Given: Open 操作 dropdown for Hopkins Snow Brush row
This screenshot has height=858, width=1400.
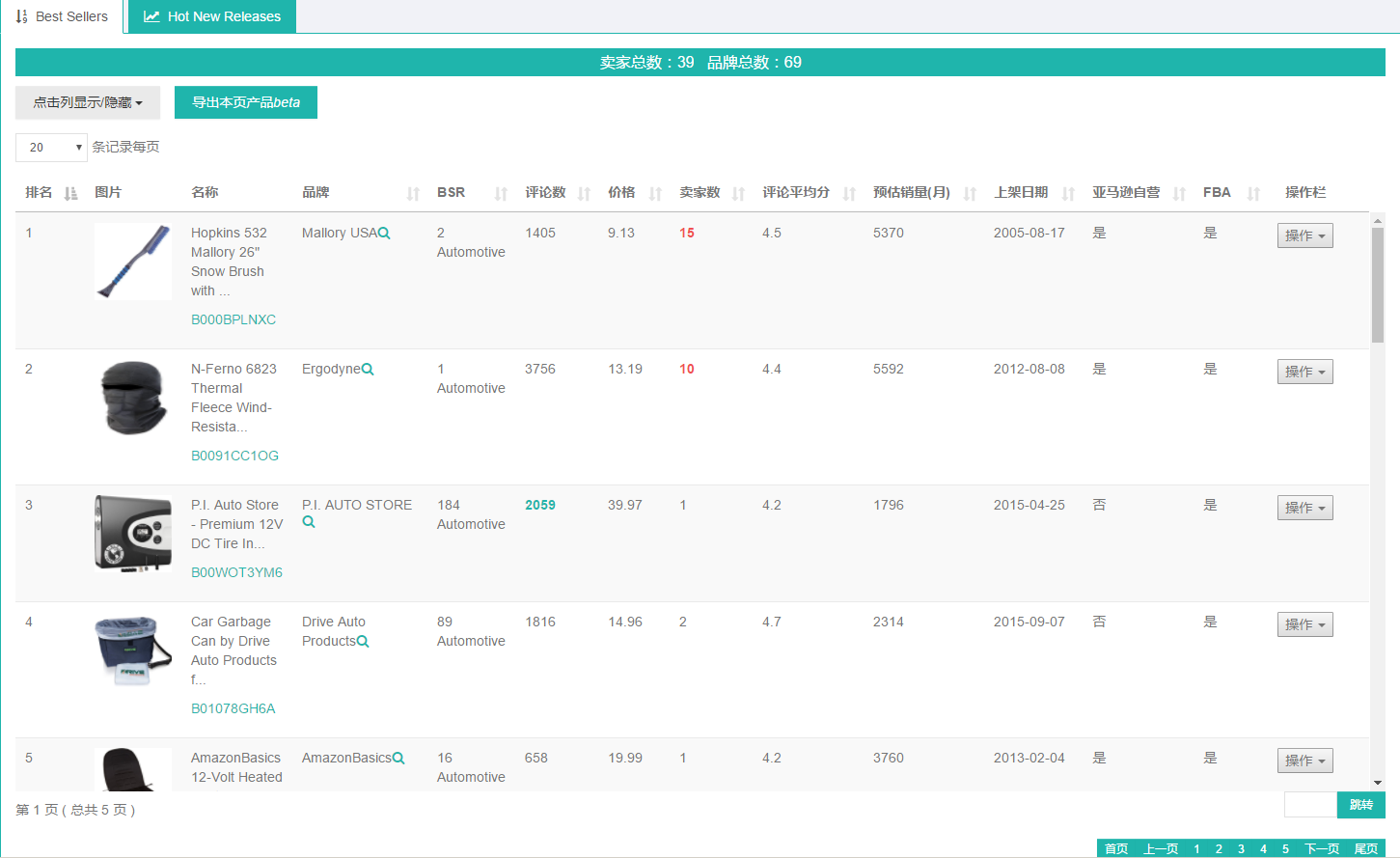Looking at the screenshot, I should point(1304,235).
